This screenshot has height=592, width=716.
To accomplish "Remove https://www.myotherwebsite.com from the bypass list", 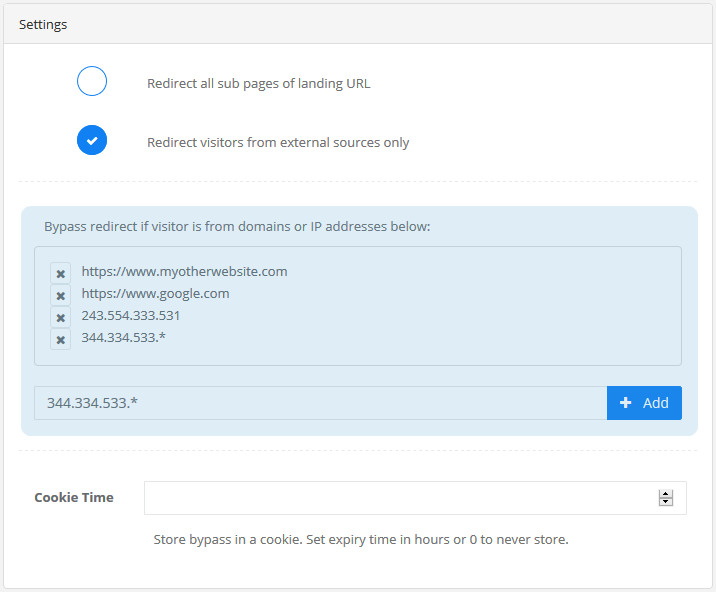I will (61, 273).
